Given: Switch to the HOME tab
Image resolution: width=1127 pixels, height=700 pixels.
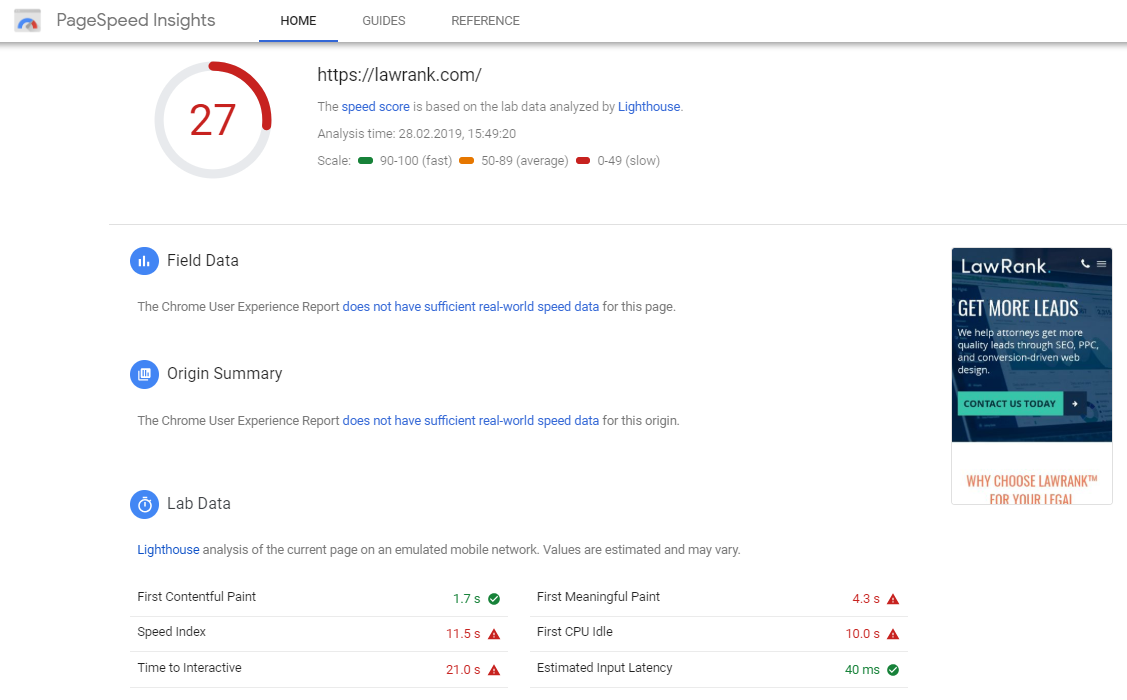Looking at the screenshot, I should [x=298, y=21].
